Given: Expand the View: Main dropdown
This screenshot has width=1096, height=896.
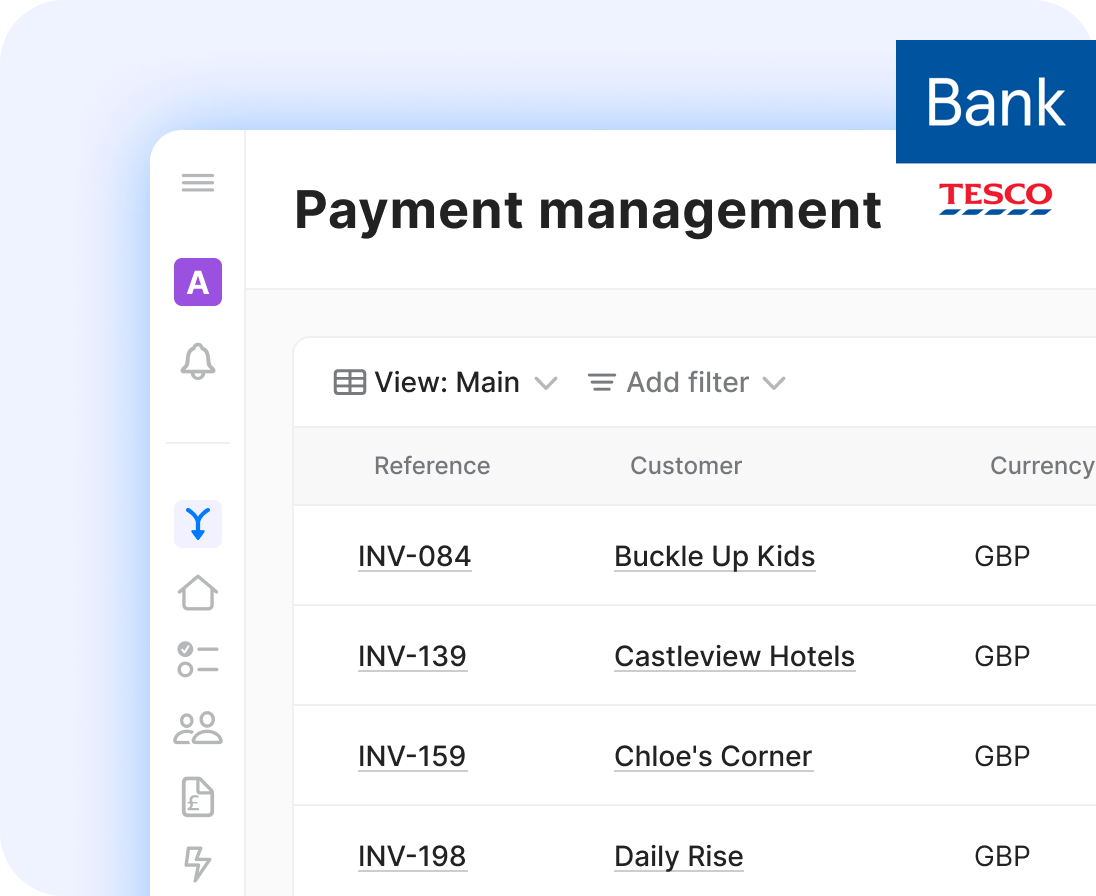Looking at the screenshot, I should 545,383.
